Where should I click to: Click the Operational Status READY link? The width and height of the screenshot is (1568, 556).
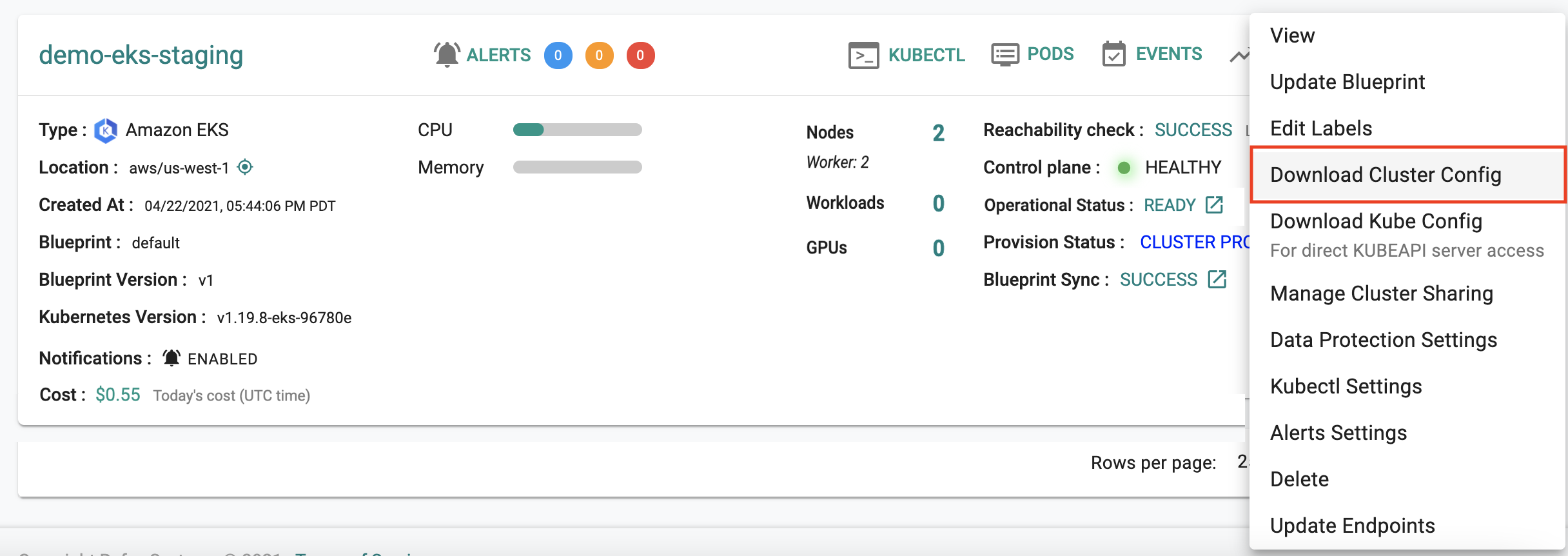point(1170,205)
